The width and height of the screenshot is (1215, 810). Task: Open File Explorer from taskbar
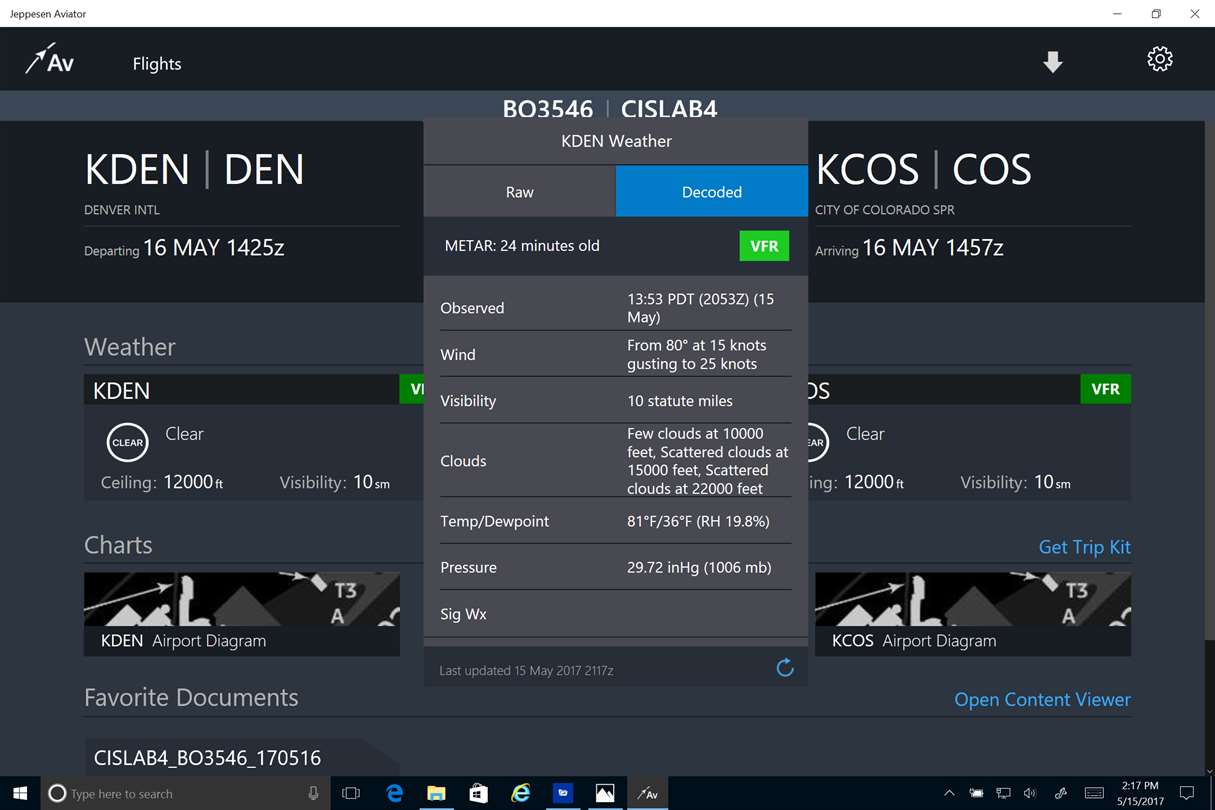click(x=436, y=793)
